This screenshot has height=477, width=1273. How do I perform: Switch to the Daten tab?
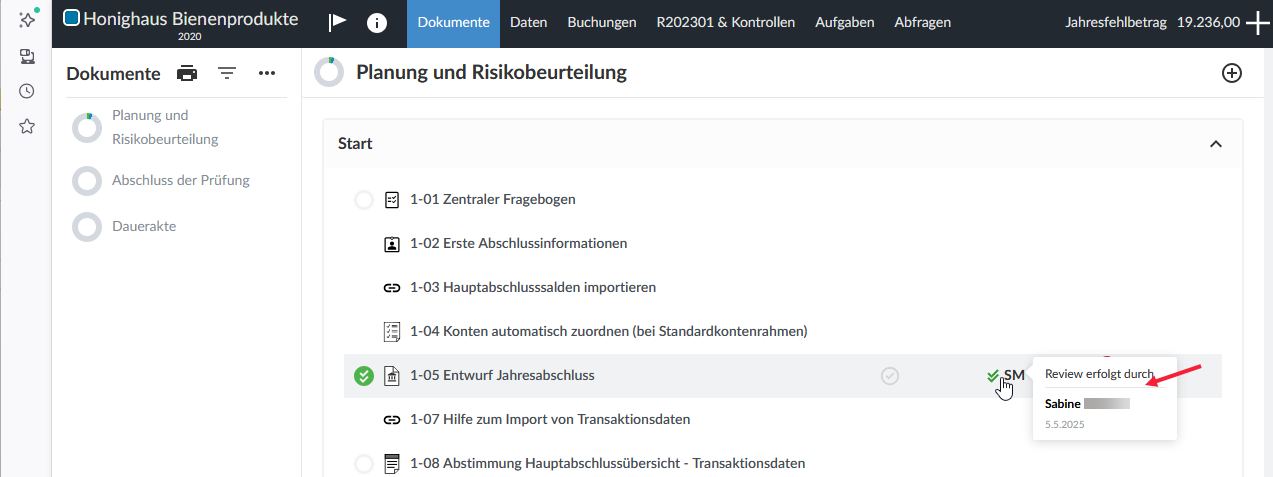528,23
